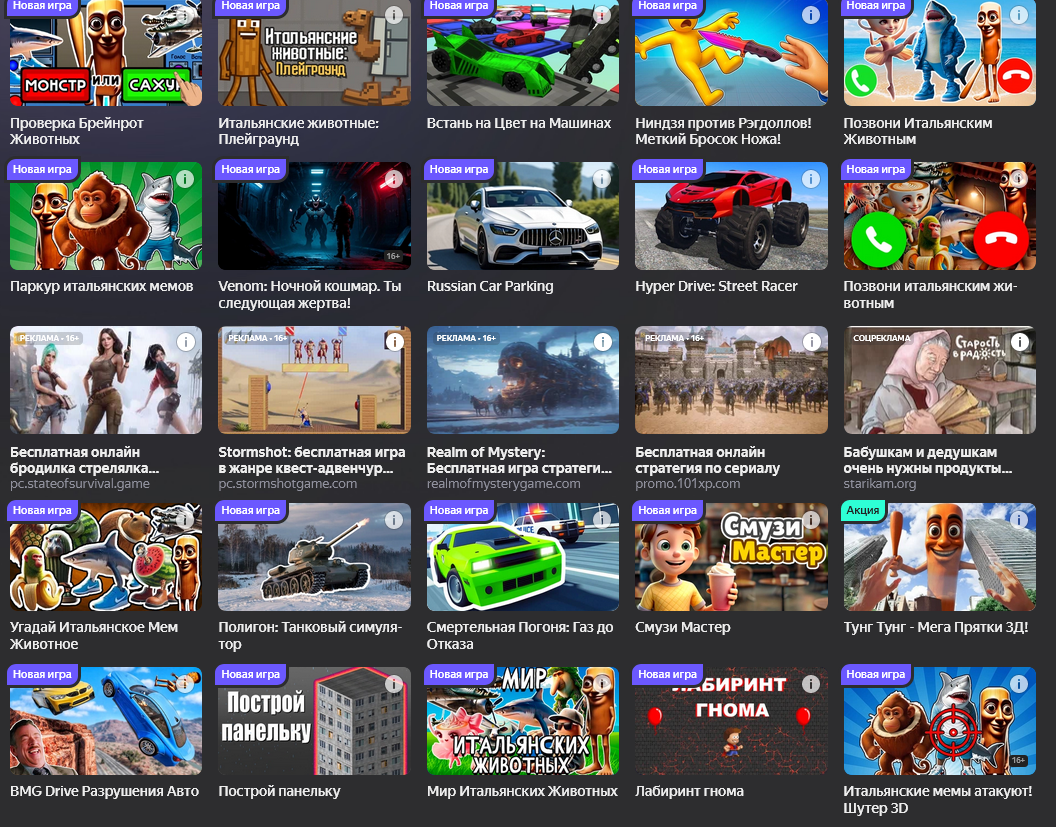Open starikam.org ad link
The height and width of the screenshot is (827, 1056).
point(880,484)
